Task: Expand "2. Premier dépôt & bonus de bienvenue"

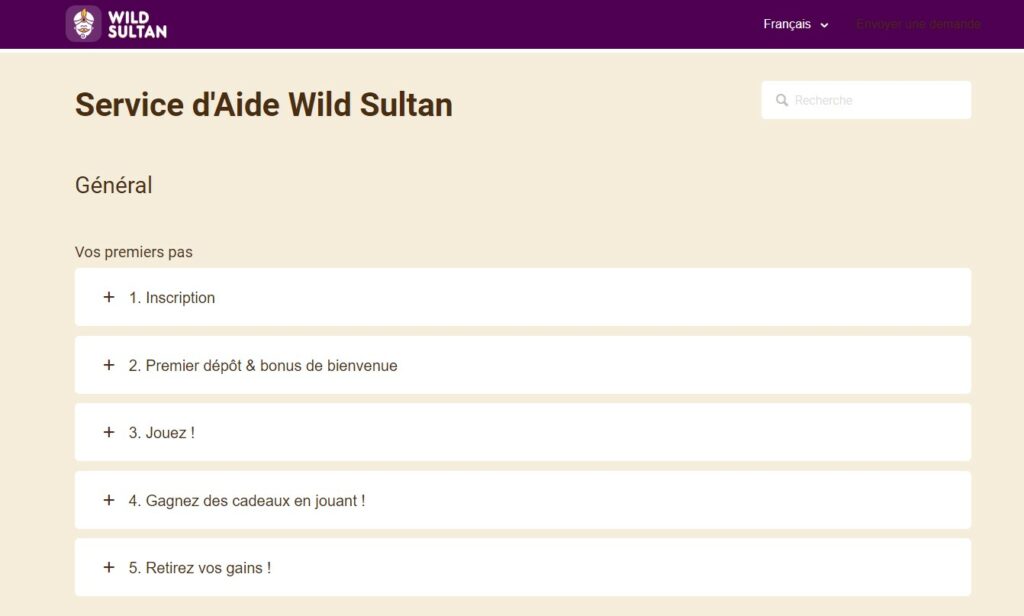Action: point(271,366)
